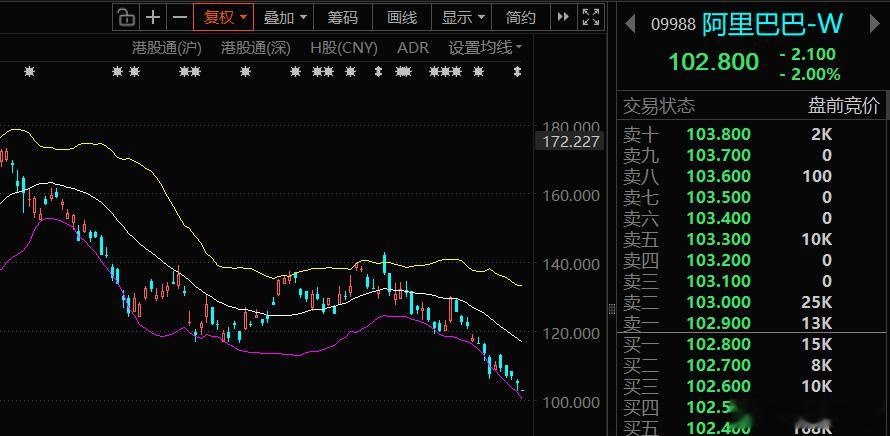Select 卖三 price 103.100
Image resolution: width=890 pixels, height=436 pixels.
pos(719,282)
